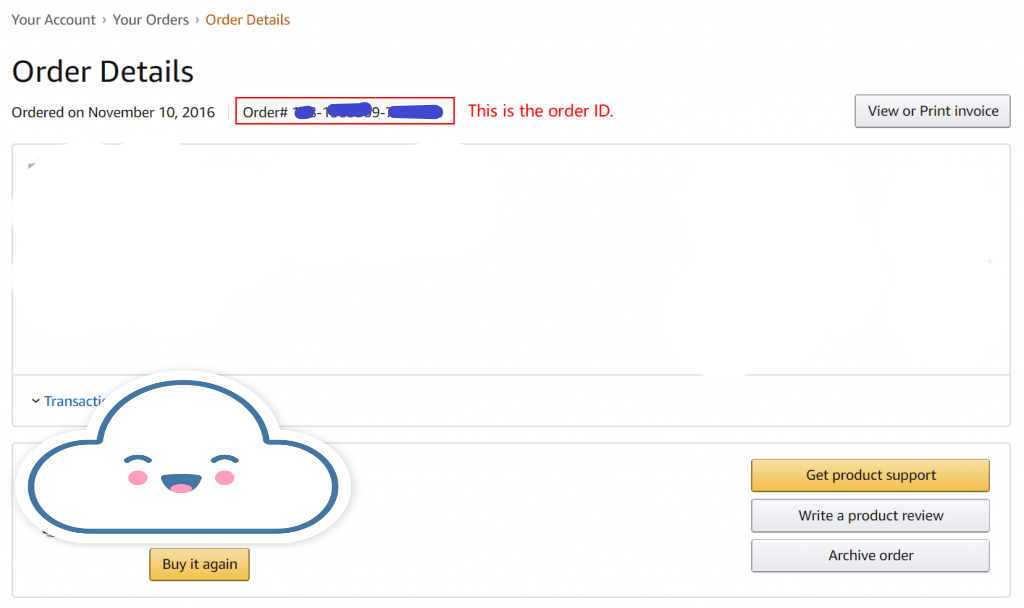Expand the Transactions chevron arrow
Image resolution: width=1024 pixels, height=608 pixels.
pyautogui.click(x=36, y=401)
